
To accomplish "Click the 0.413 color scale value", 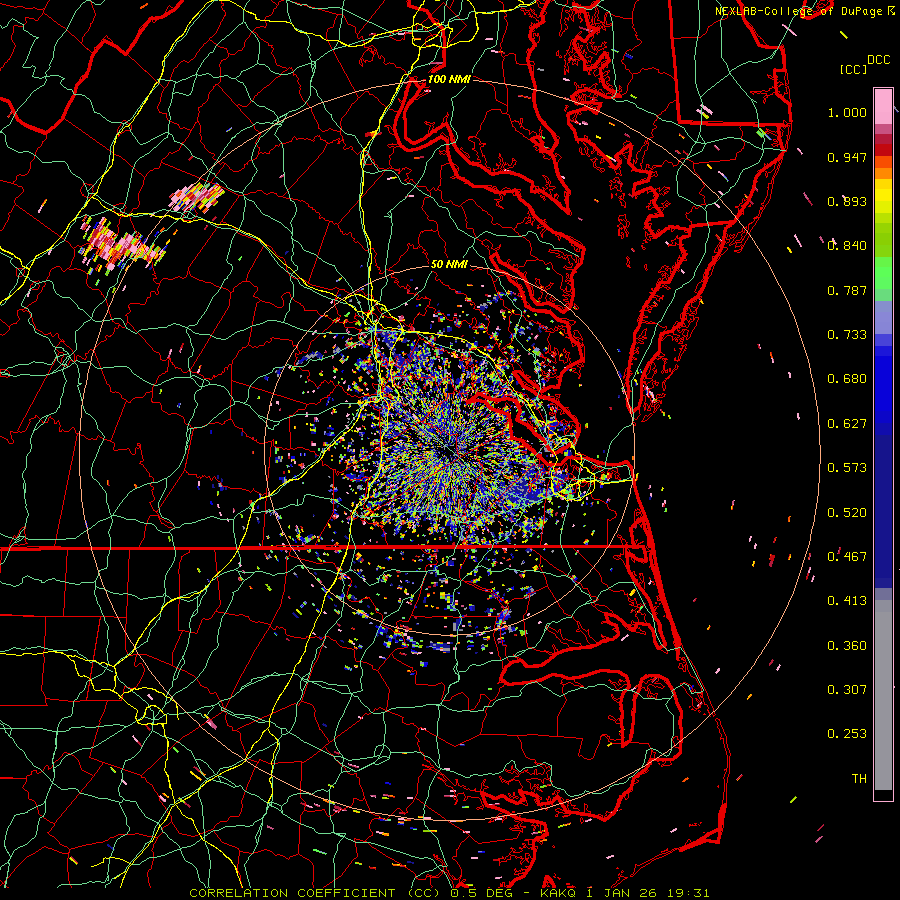I will tap(847, 601).
